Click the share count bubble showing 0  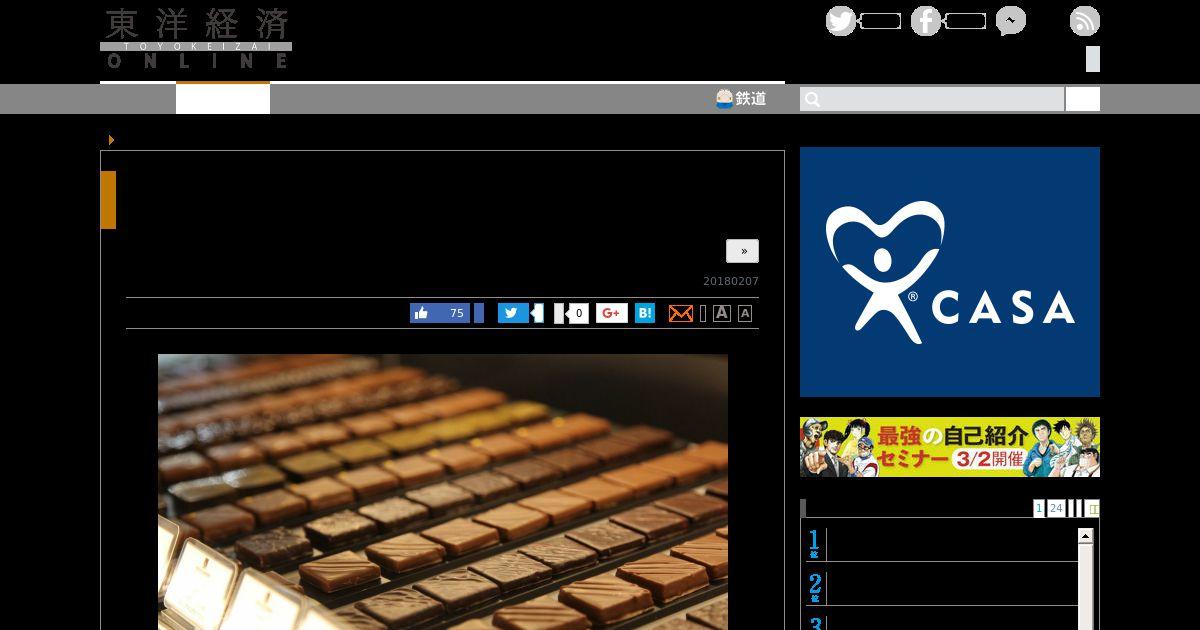(578, 313)
